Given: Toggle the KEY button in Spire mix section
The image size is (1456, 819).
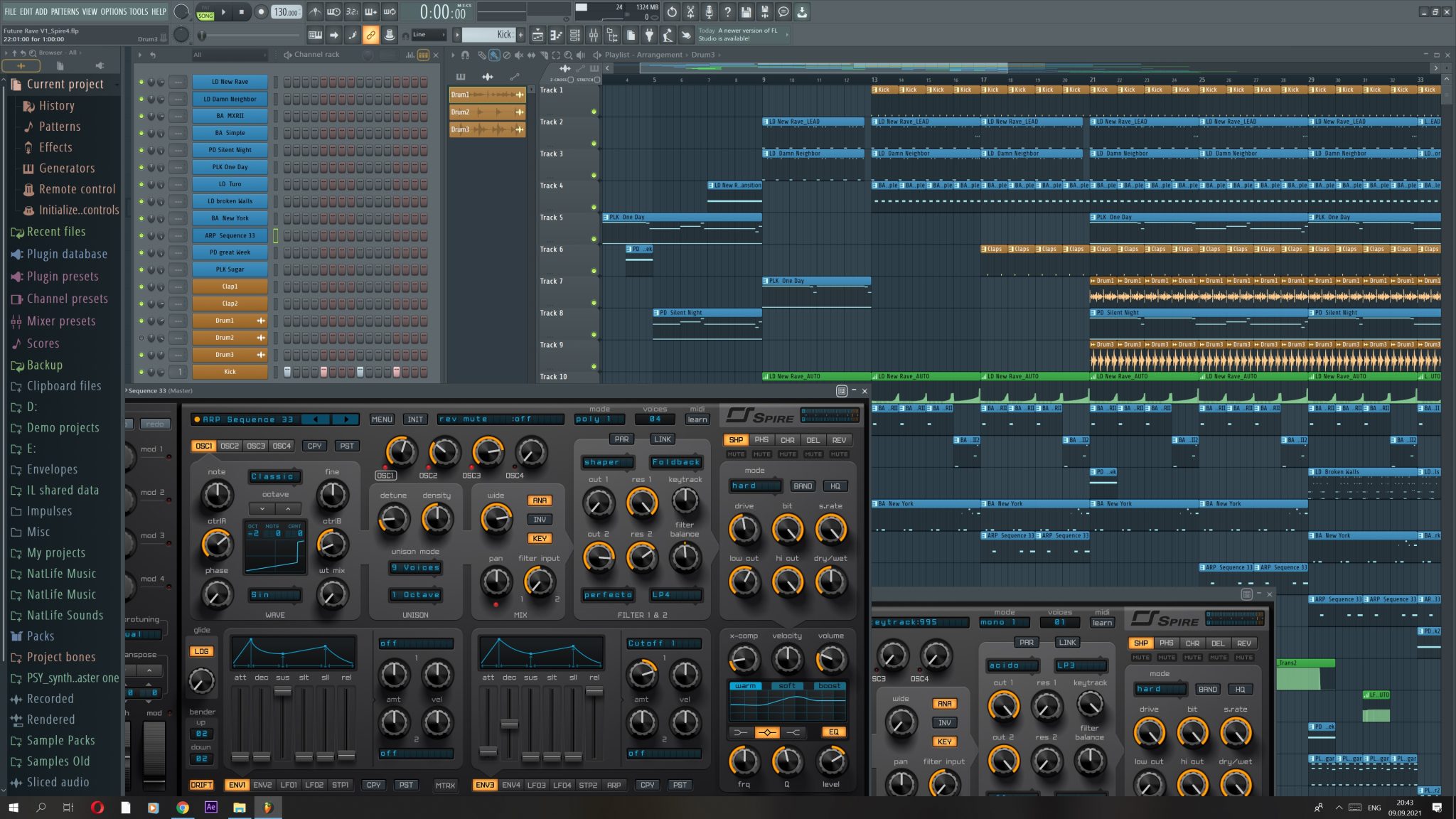Looking at the screenshot, I should 540,538.
